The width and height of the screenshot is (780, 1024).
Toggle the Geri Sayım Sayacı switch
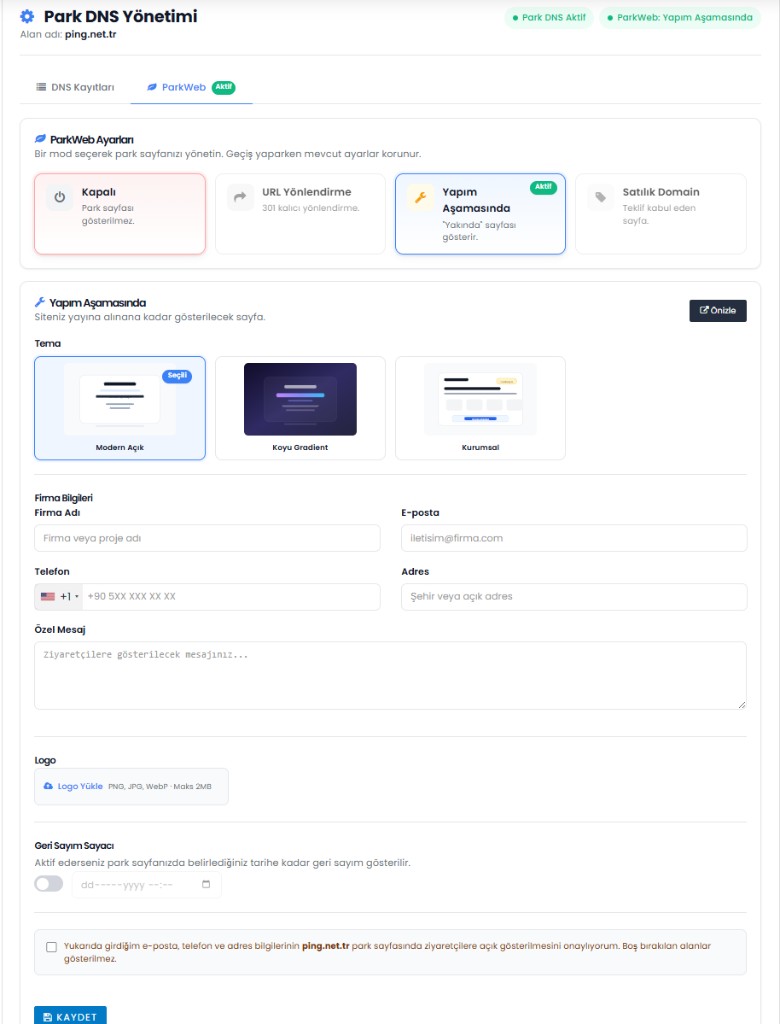click(x=49, y=884)
